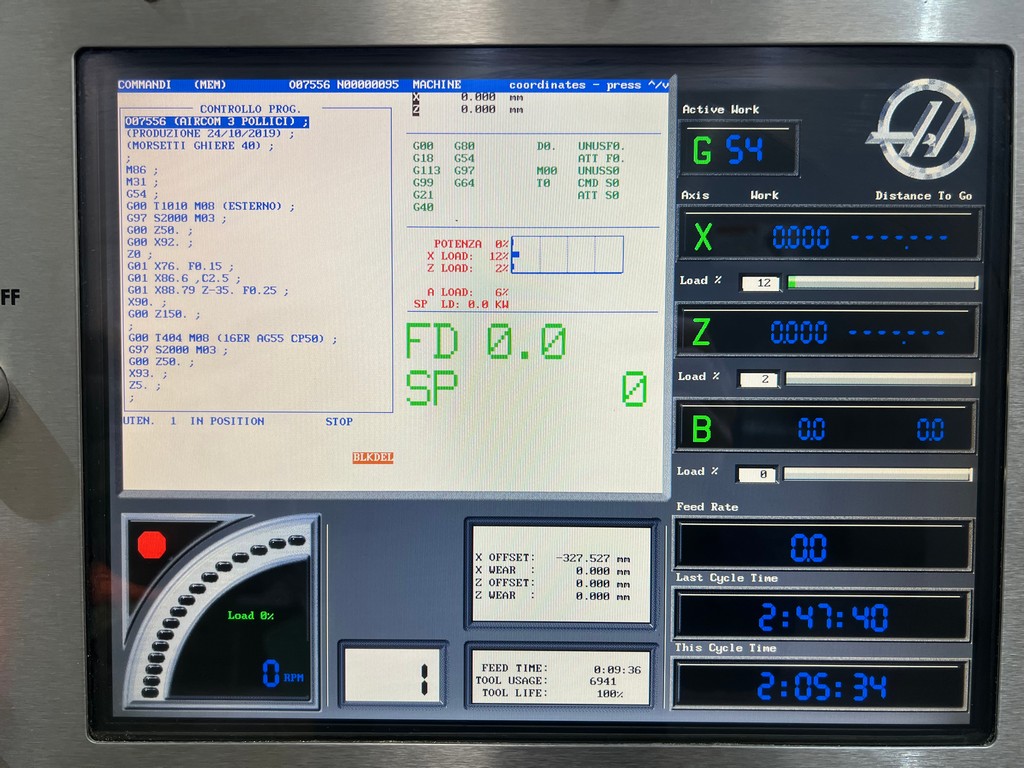
Task: Click the X axis Load % value box showing 12
Action: pos(761,283)
